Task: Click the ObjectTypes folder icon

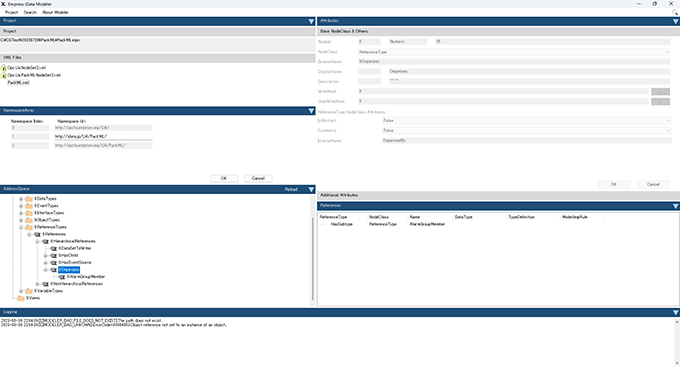Action: pos(29,220)
